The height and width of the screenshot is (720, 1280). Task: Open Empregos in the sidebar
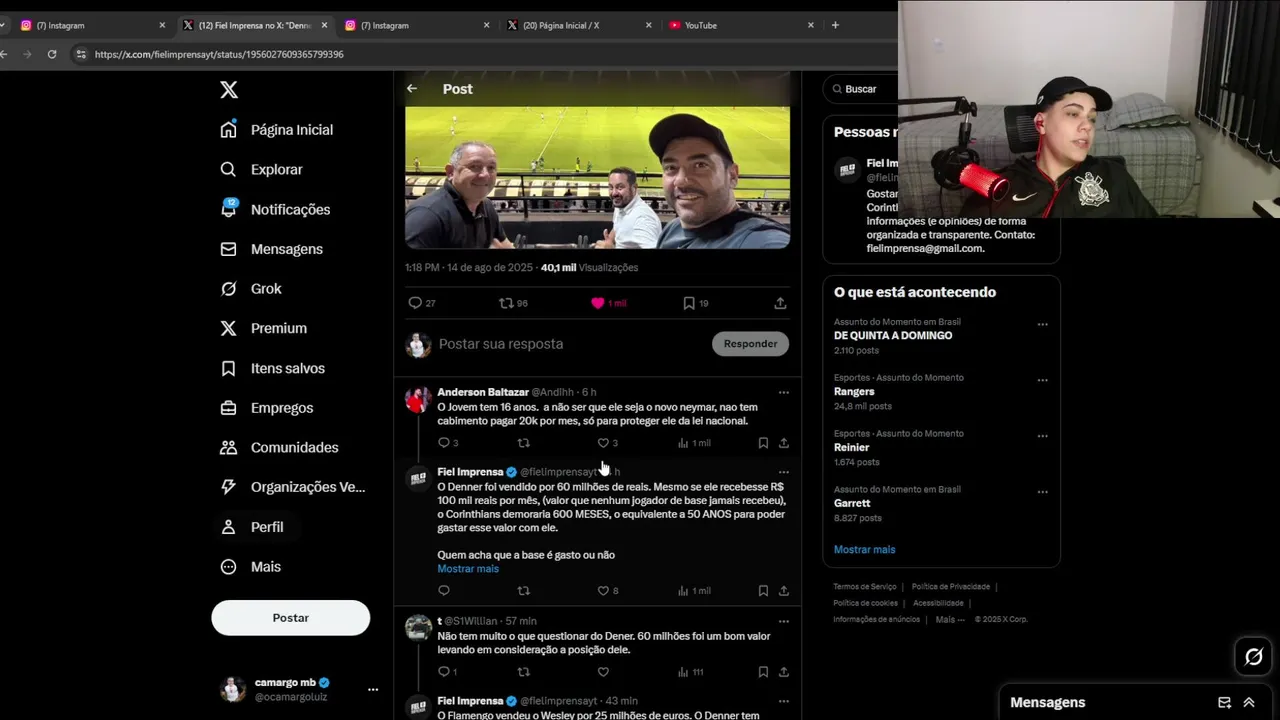(x=266, y=408)
